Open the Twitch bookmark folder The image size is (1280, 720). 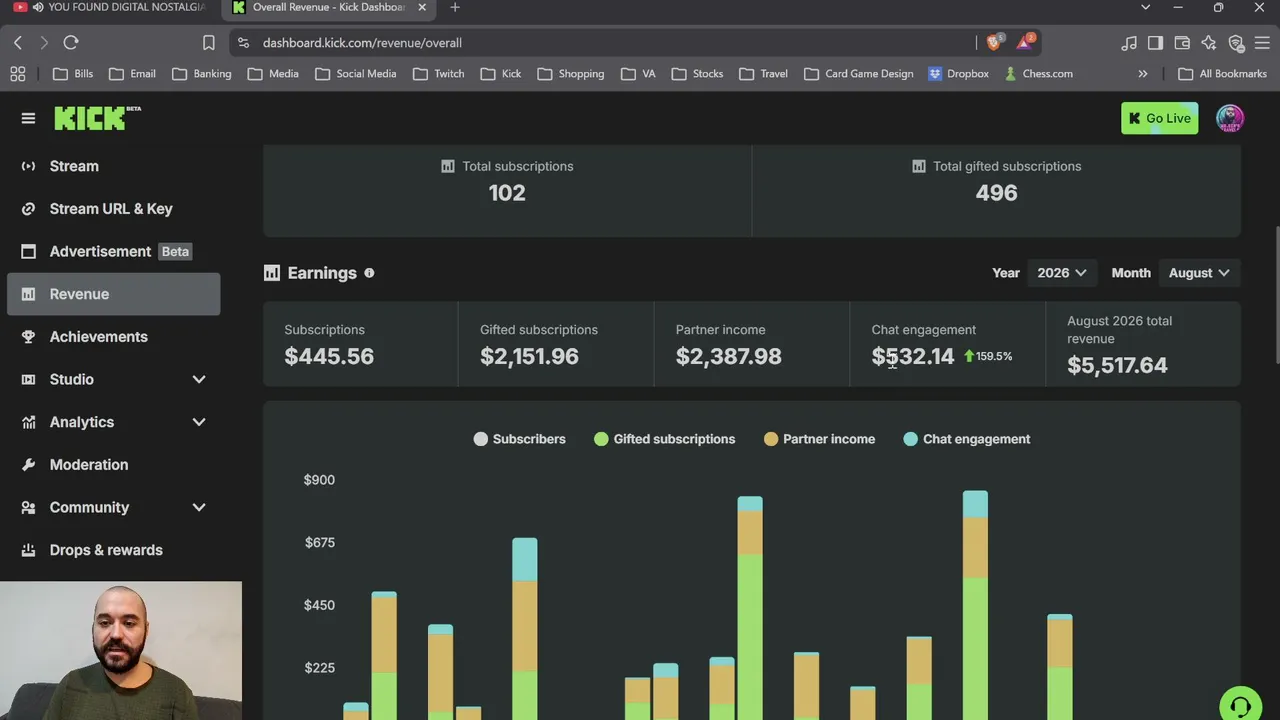(438, 73)
